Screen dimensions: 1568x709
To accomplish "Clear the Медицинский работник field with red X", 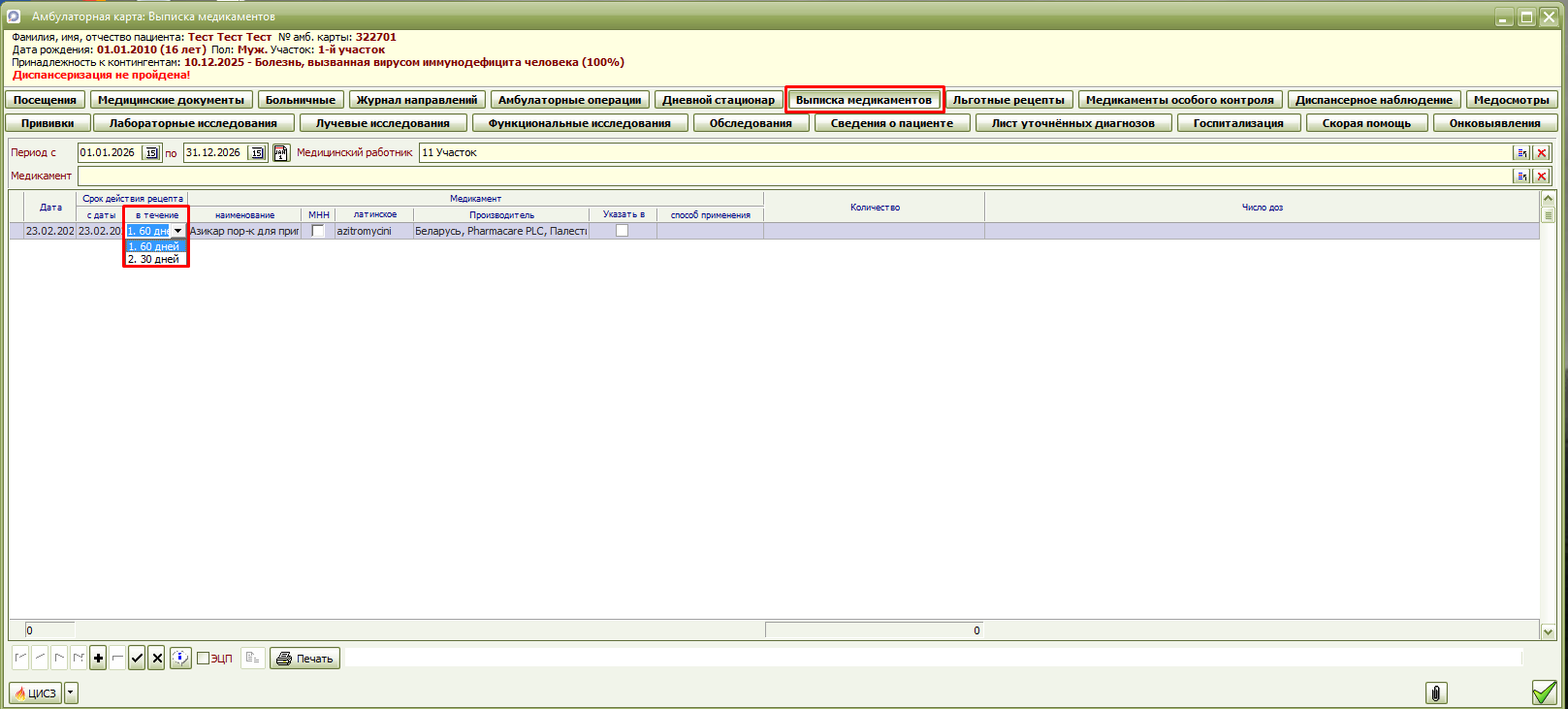I will [x=1541, y=153].
